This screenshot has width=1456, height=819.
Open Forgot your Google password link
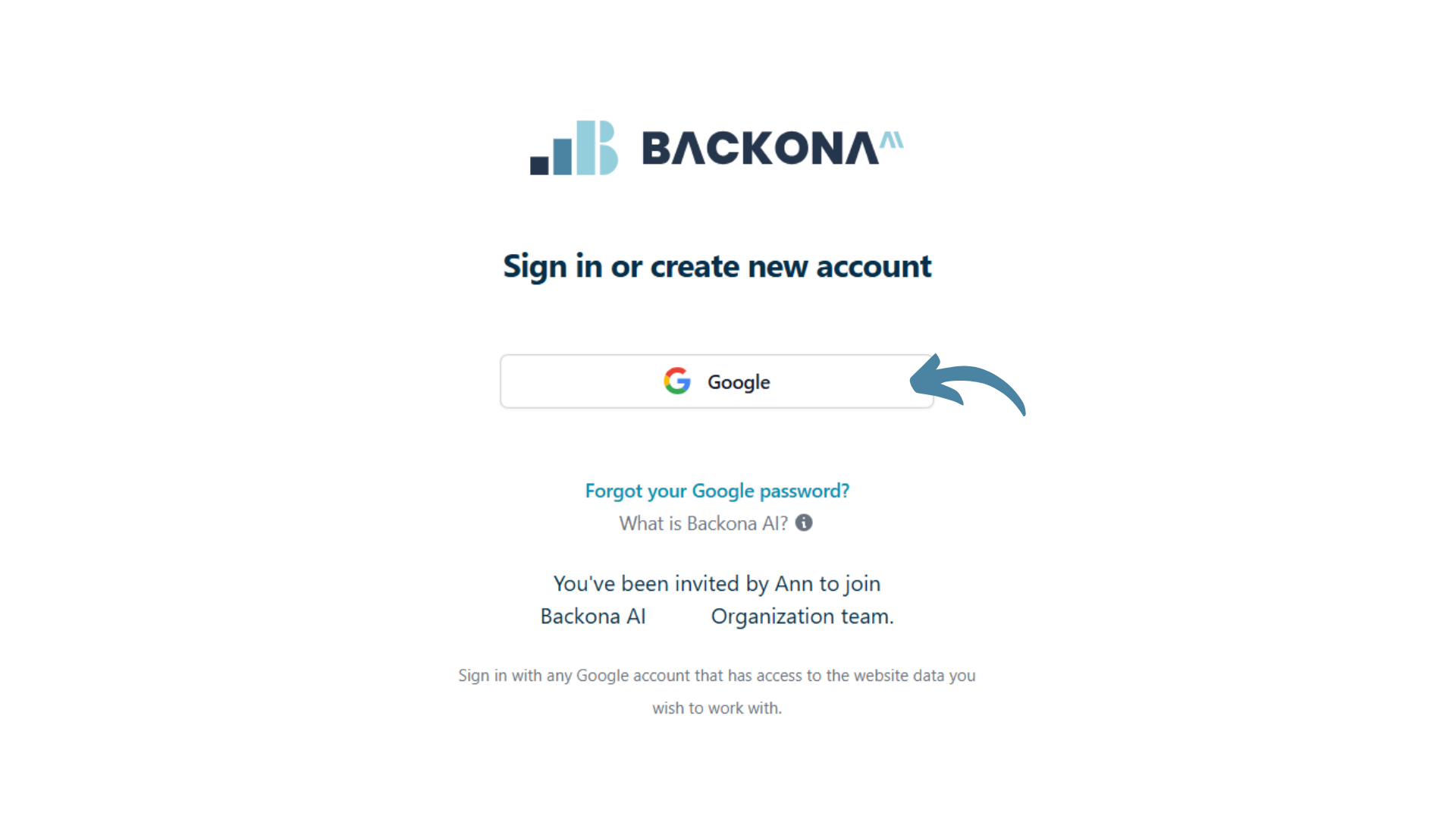point(717,491)
